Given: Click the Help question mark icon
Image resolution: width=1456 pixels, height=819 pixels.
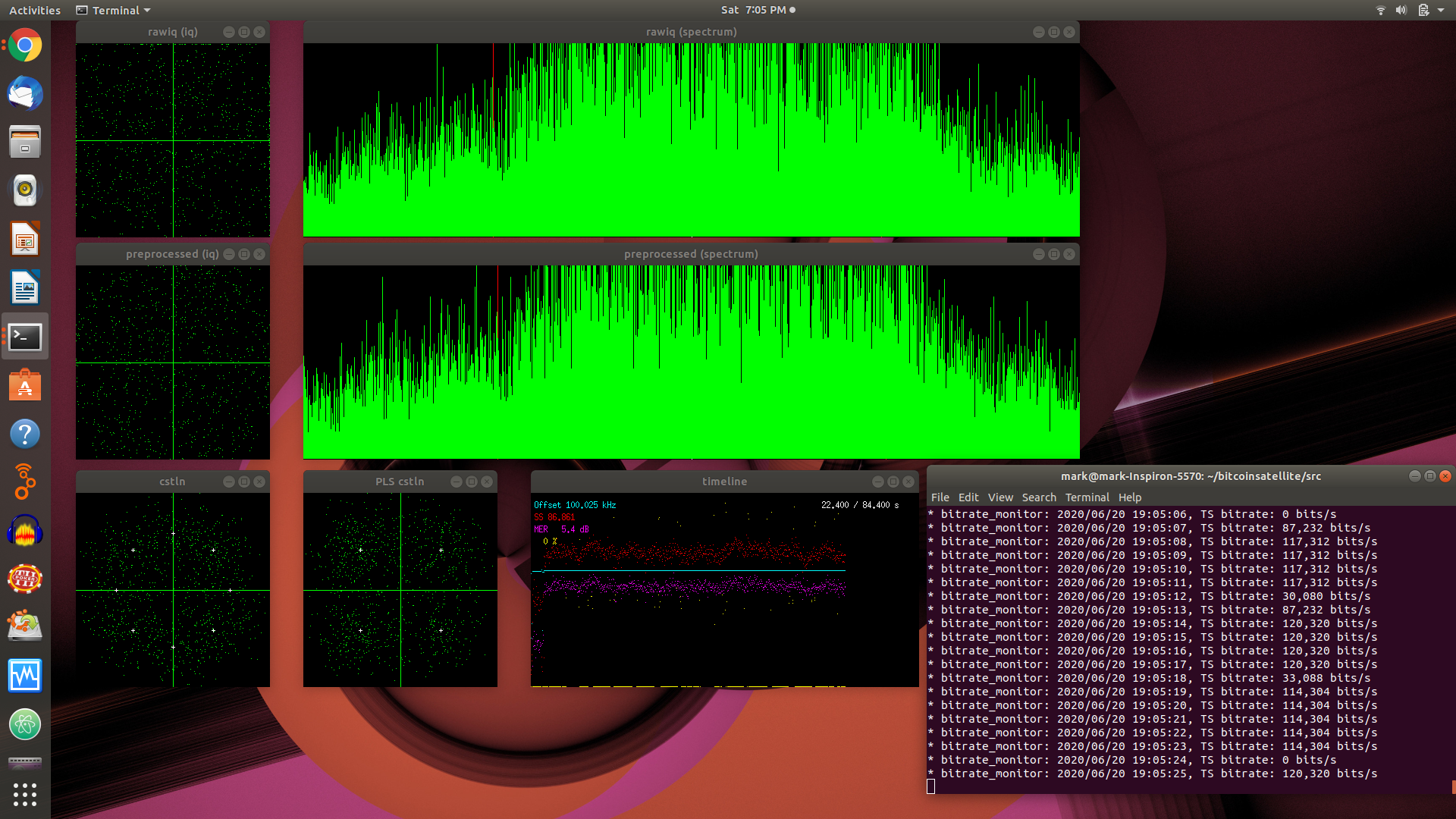Looking at the screenshot, I should [x=25, y=434].
